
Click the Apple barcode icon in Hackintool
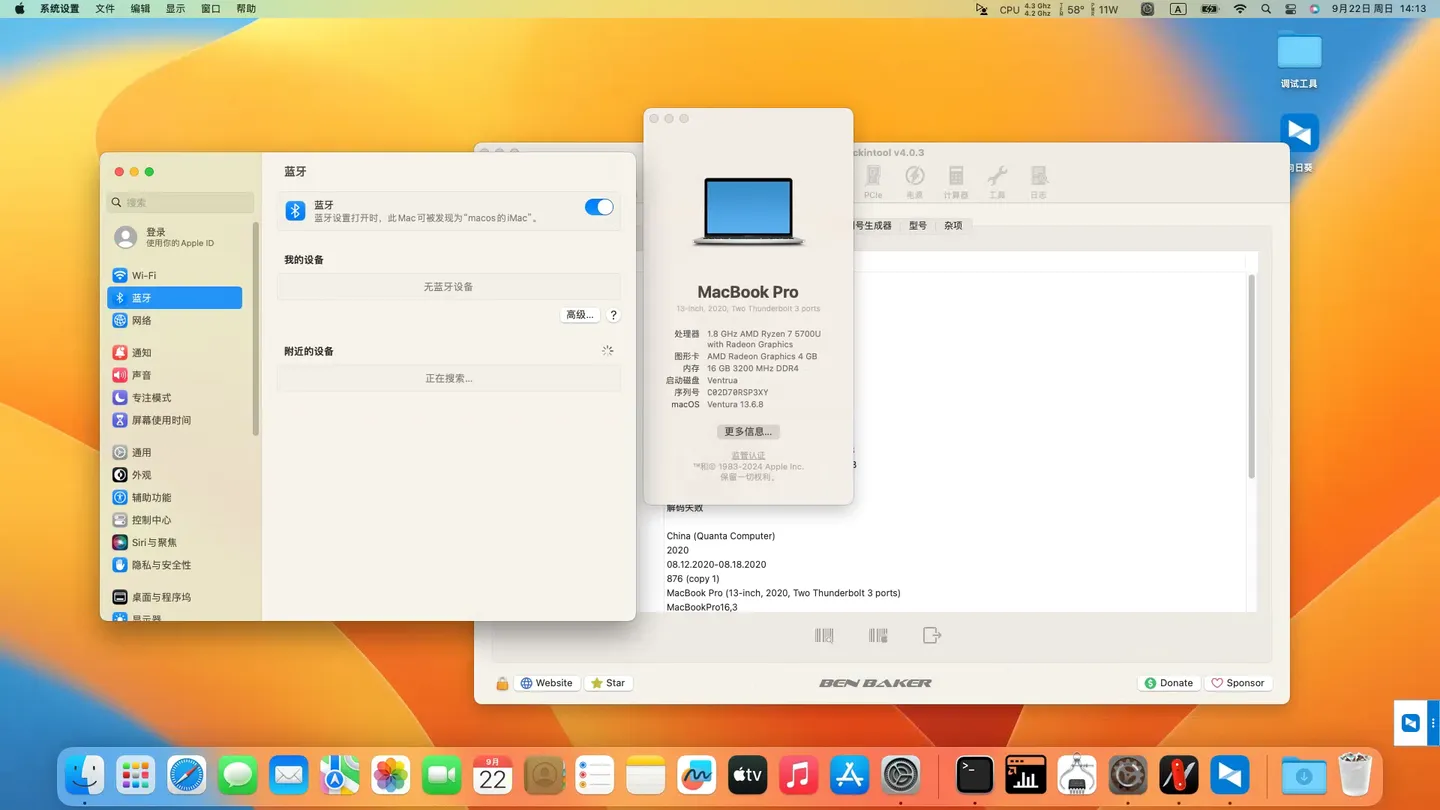click(878, 635)
